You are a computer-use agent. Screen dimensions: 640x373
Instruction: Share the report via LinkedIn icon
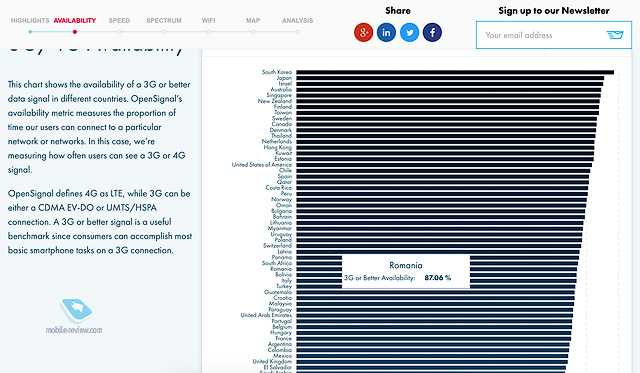point(386,32)
